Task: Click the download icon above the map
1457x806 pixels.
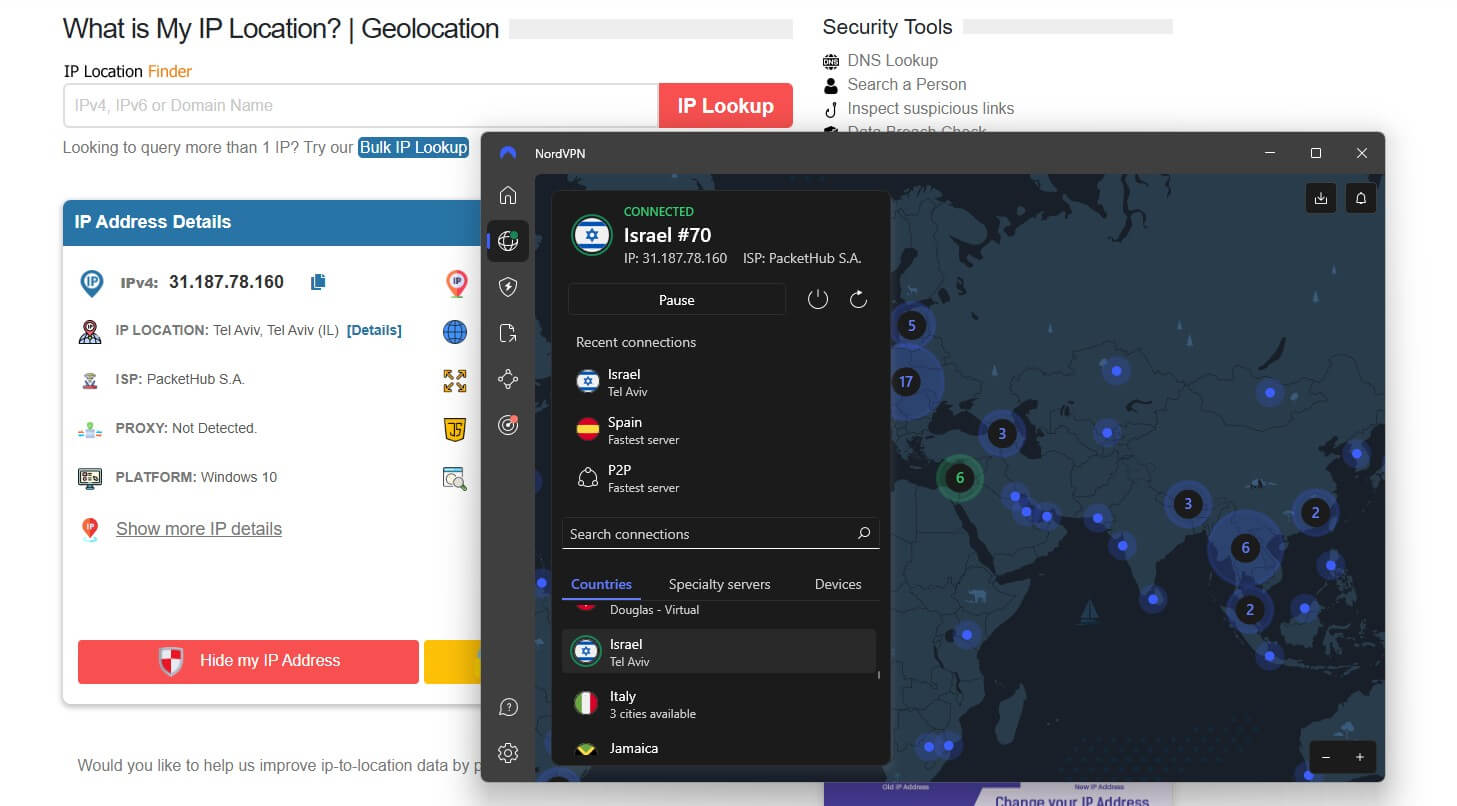Action: pos(1320,198)
